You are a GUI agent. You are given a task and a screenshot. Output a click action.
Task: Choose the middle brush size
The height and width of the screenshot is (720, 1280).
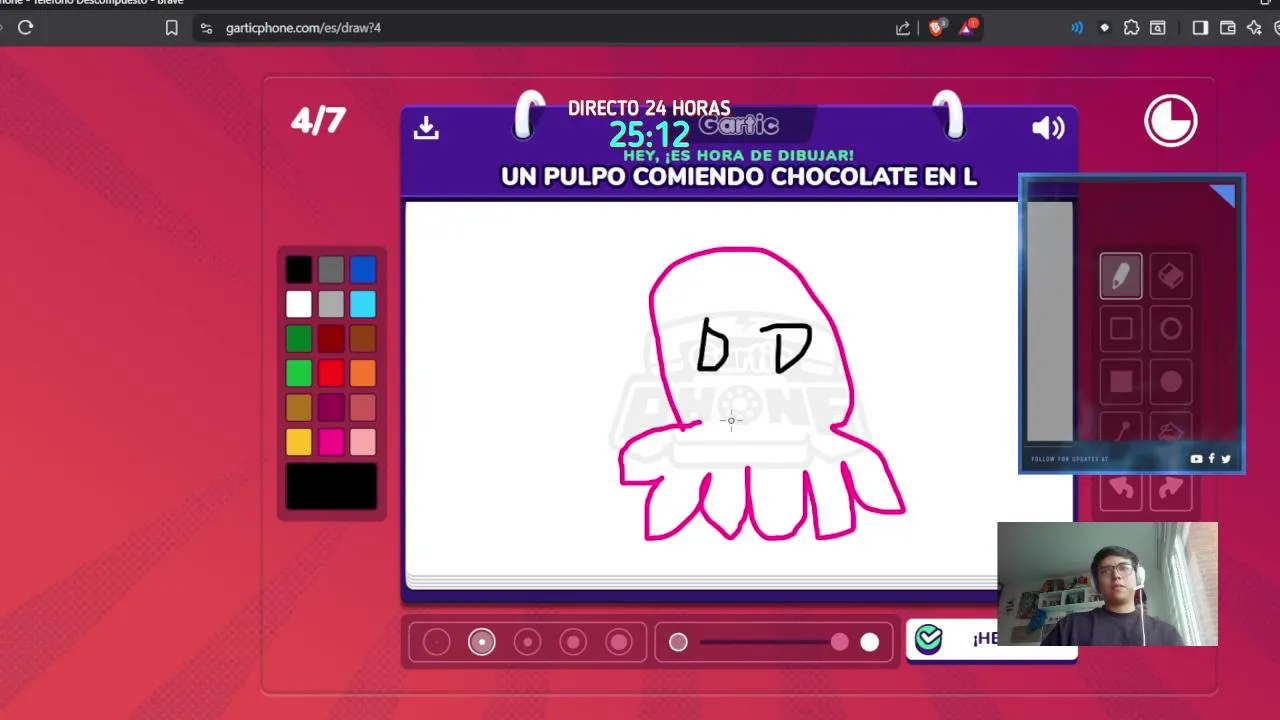527,642
